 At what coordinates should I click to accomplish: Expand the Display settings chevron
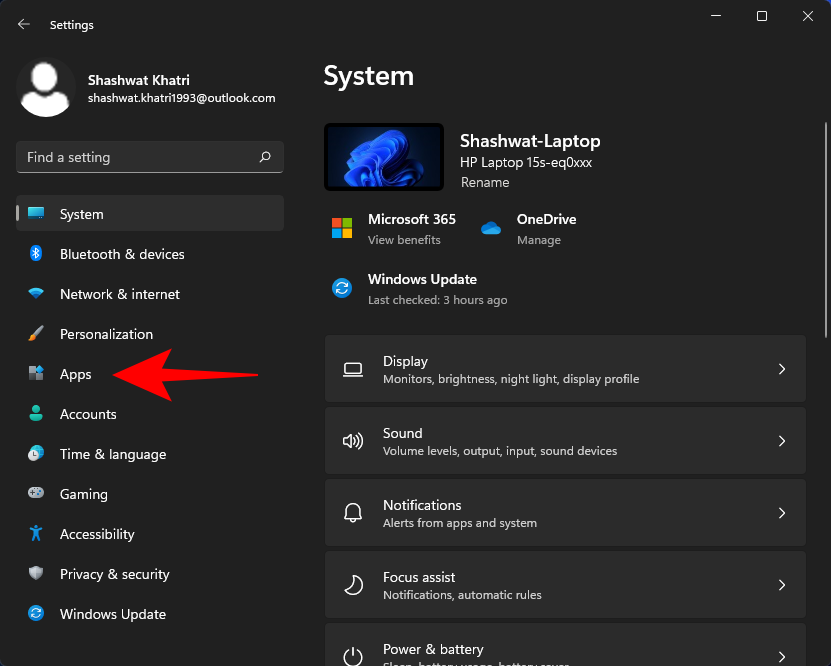pos(782,369)
